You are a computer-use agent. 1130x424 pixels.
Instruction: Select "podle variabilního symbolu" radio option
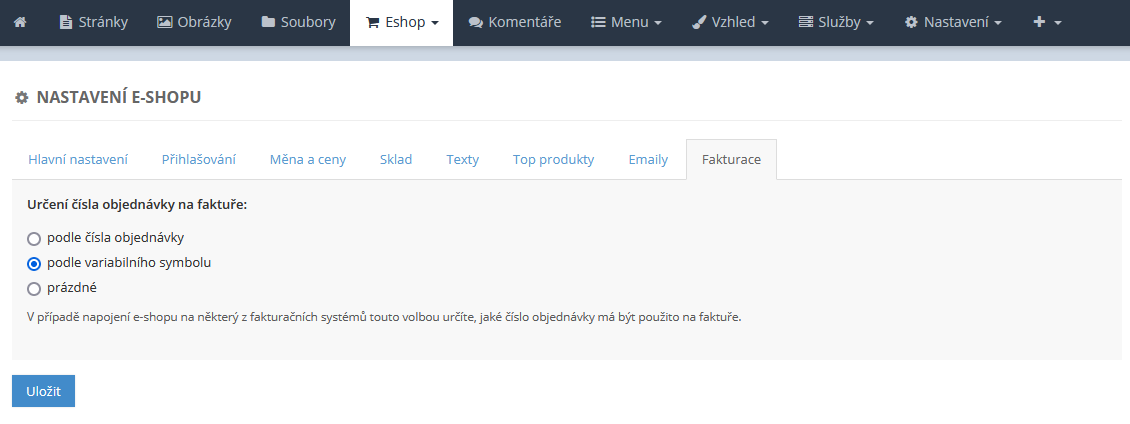(x=34, y=264)
